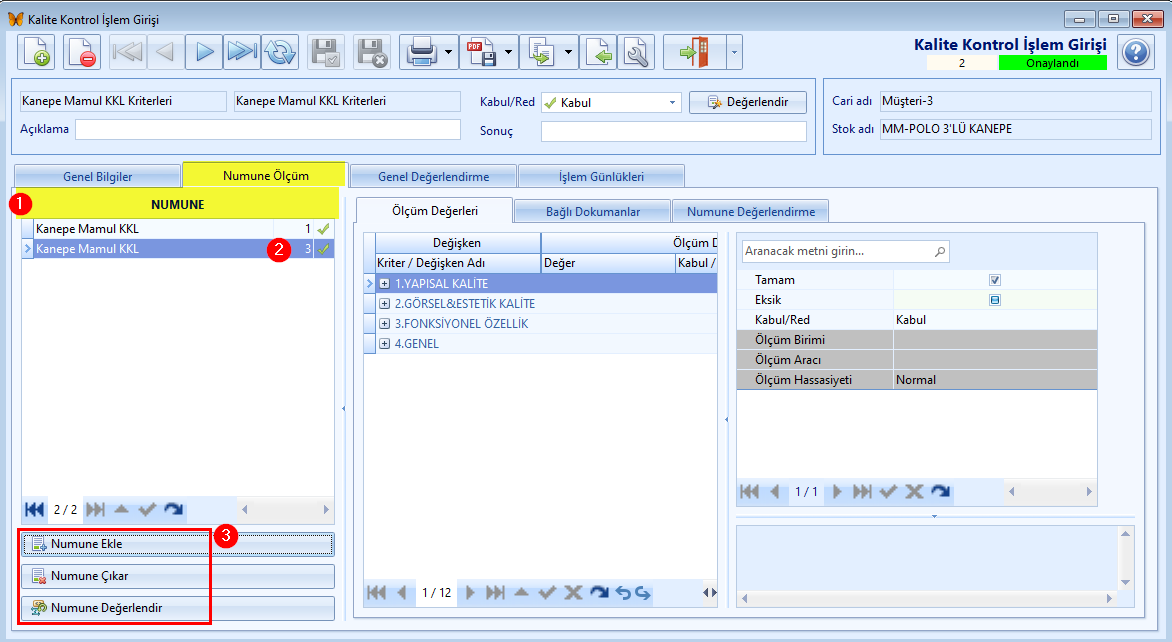Click the notes box vertical scrollbar

tap(1125, 558)
